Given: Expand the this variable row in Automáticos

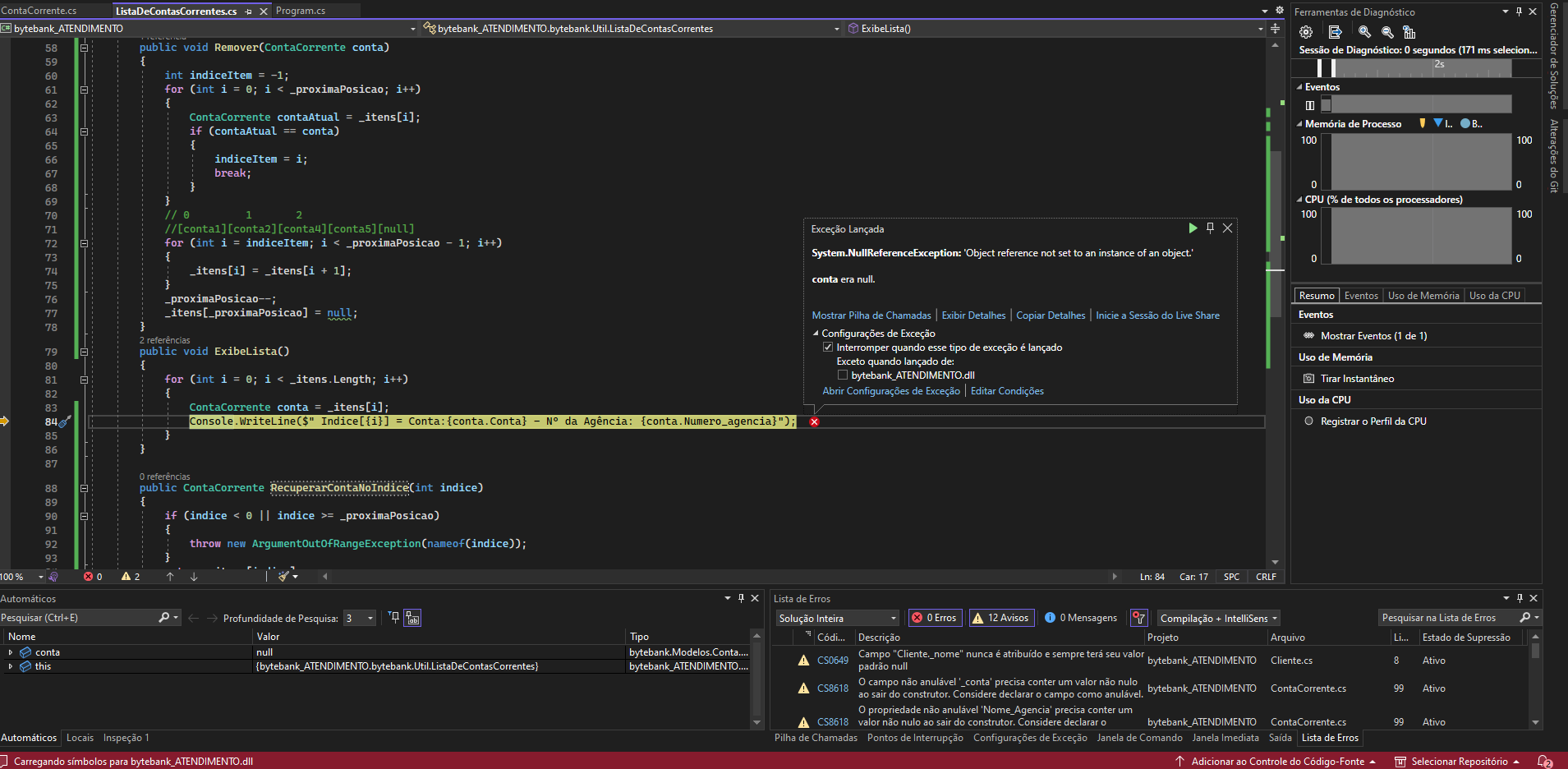Looking at the screenshot, I should point(10,666).
